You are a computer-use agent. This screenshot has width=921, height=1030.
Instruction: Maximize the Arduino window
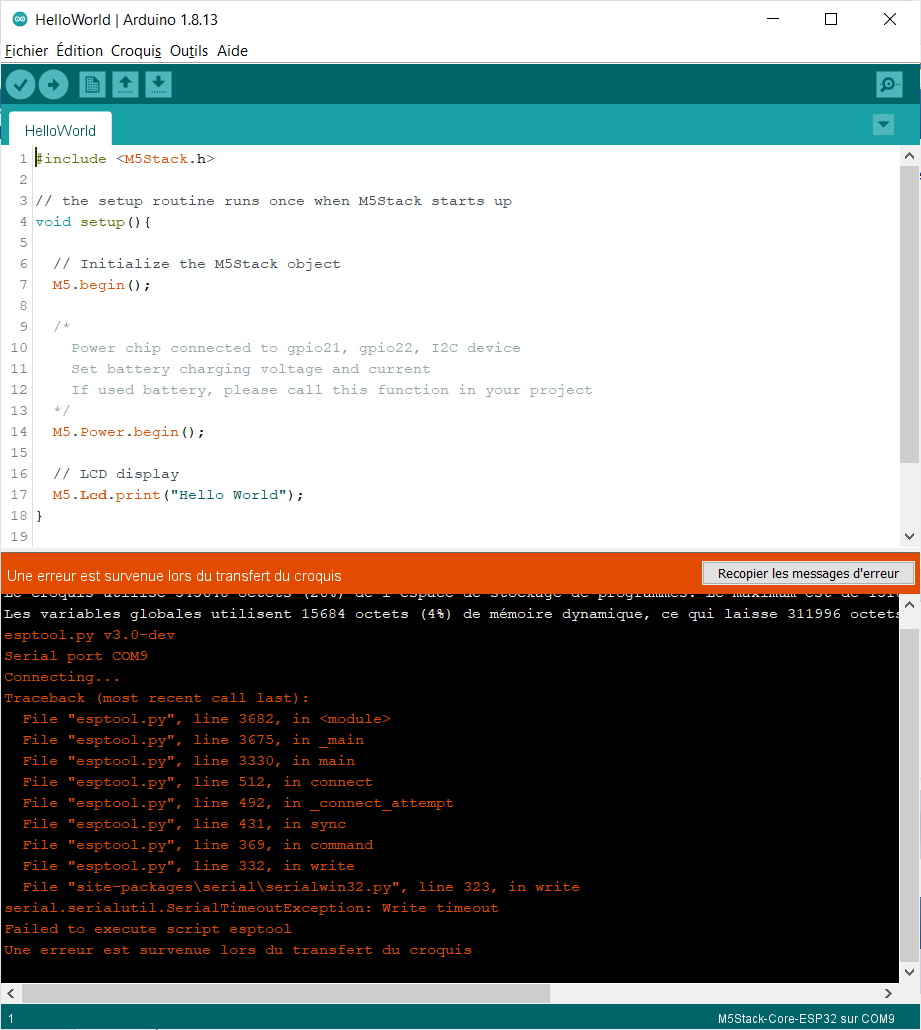tap(831, 19)
